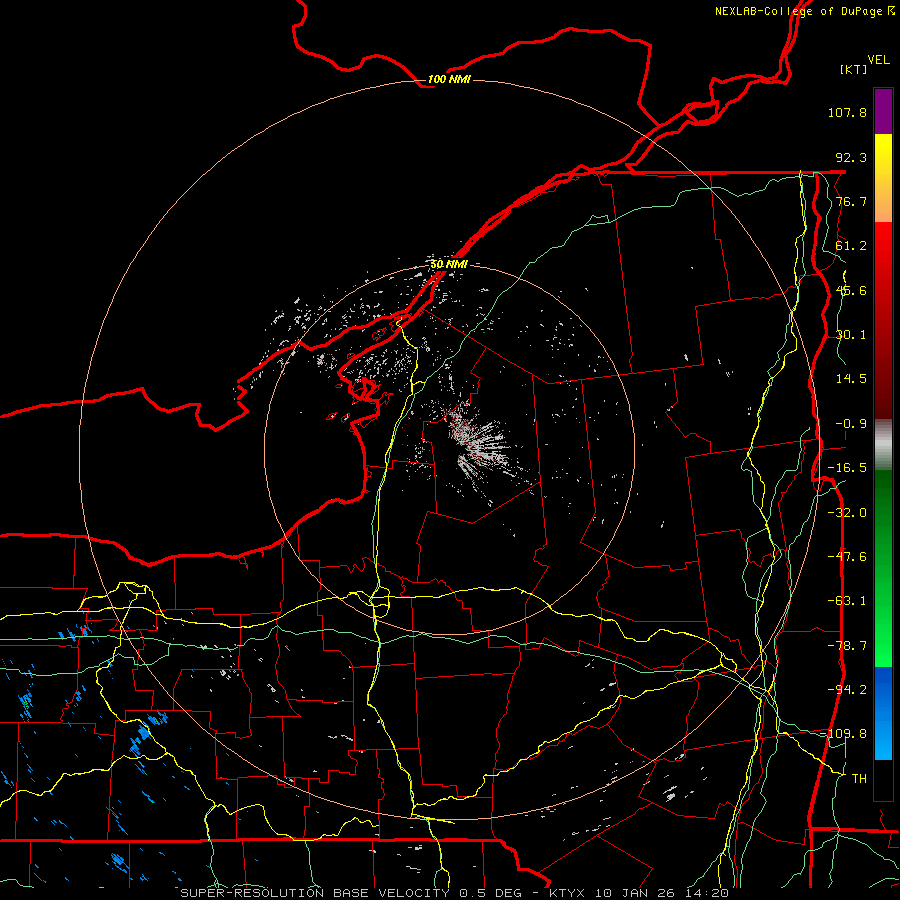Click the 50 NMI range ring label
This screenshot has height=900, width=900.
[449, 264]
